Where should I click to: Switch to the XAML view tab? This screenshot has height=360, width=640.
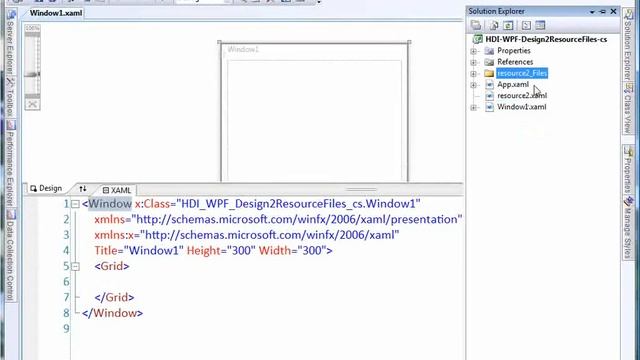tap(117, 190)
